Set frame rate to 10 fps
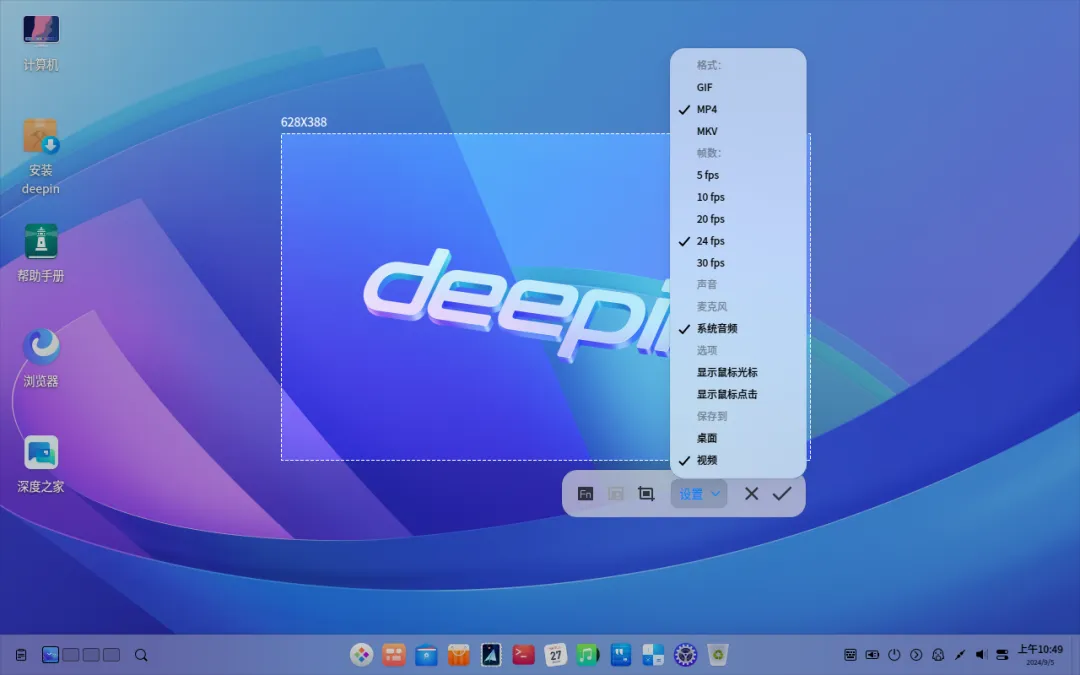Image resolution: width=1080 pixels, height=675 pixels. click(x=738, y=197)
